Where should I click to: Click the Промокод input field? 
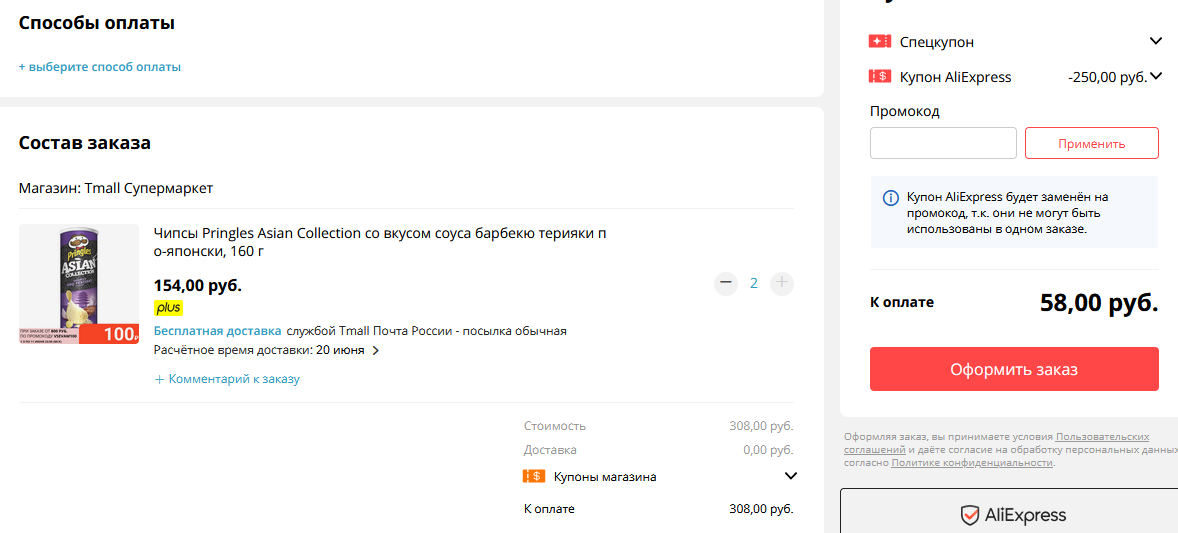[x=943, y=143]
